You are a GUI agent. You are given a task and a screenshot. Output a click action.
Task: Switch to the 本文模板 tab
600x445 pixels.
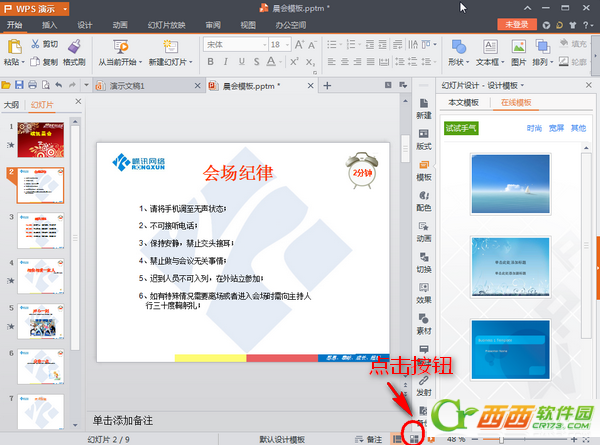click(463, 103)
